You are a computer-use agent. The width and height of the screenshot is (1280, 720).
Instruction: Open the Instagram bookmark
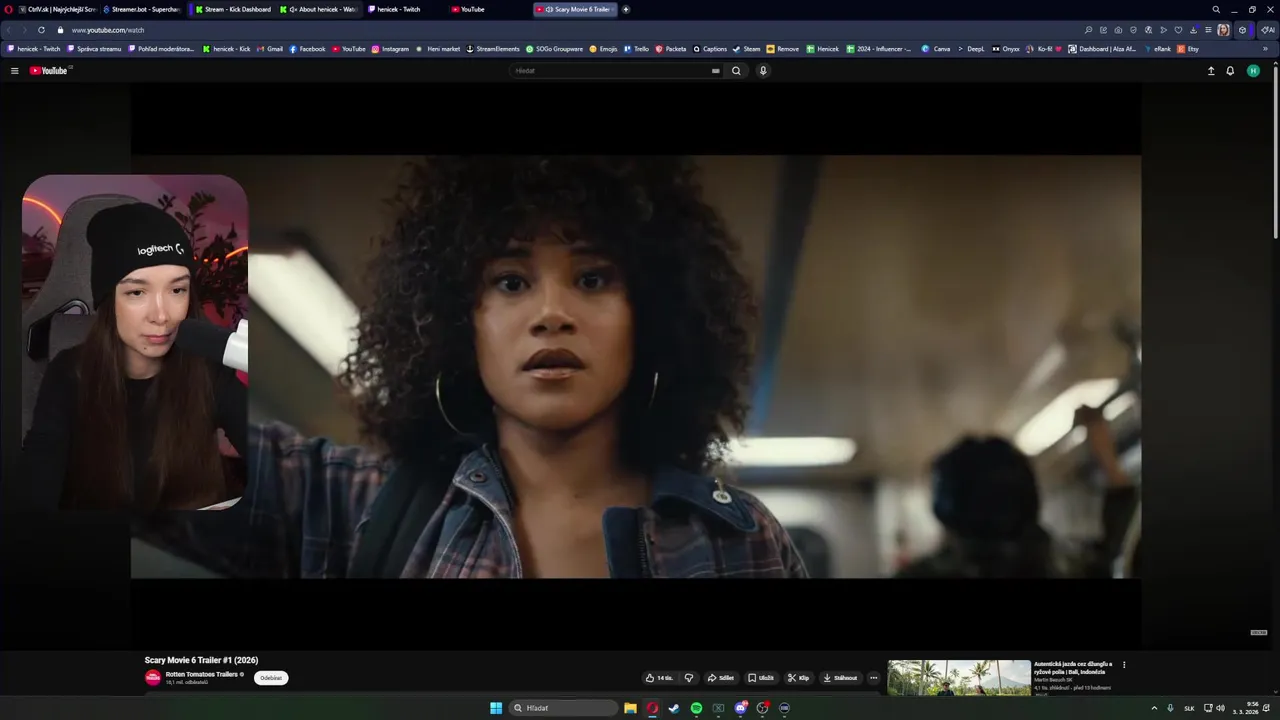(391, 49)
